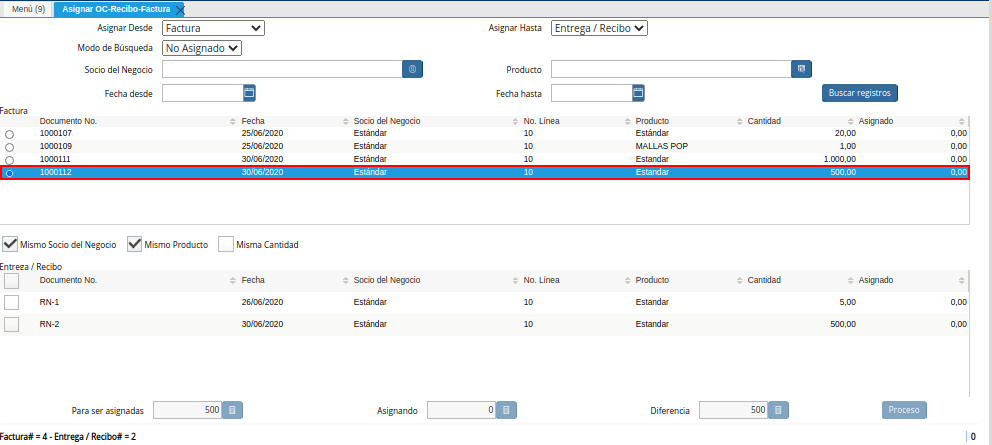992x445 pixels.
Task: Open Modo de Búsqueda dropdown
Action: click(202, 47)
